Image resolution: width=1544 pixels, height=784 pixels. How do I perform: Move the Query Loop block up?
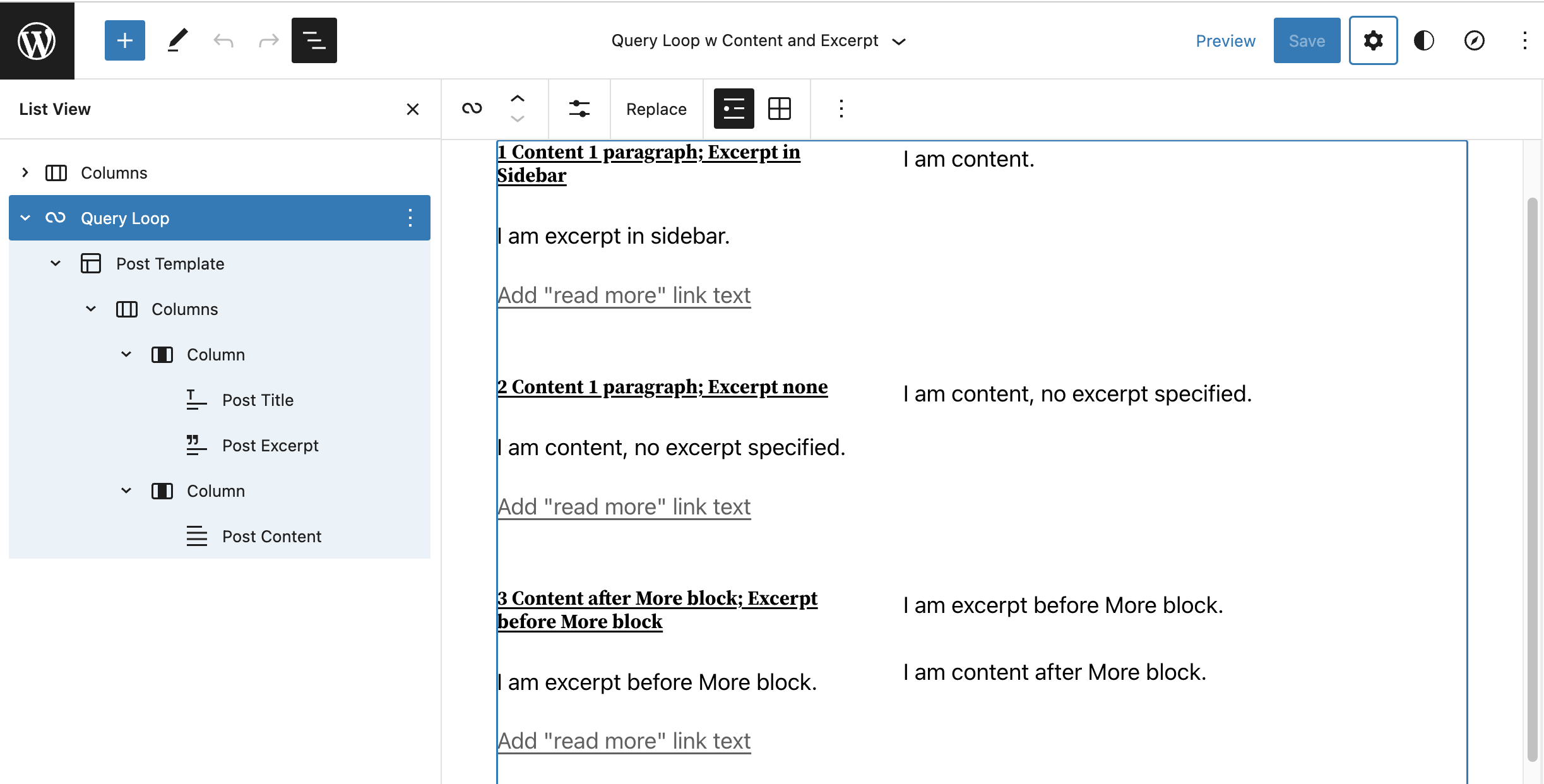tap(517, 98)
